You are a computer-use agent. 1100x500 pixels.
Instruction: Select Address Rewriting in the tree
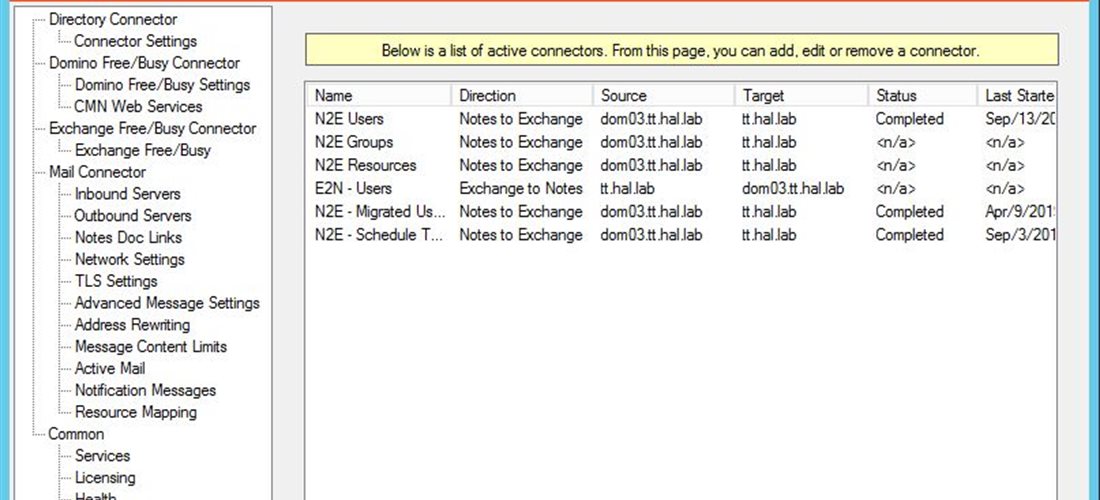coord(132,325)
